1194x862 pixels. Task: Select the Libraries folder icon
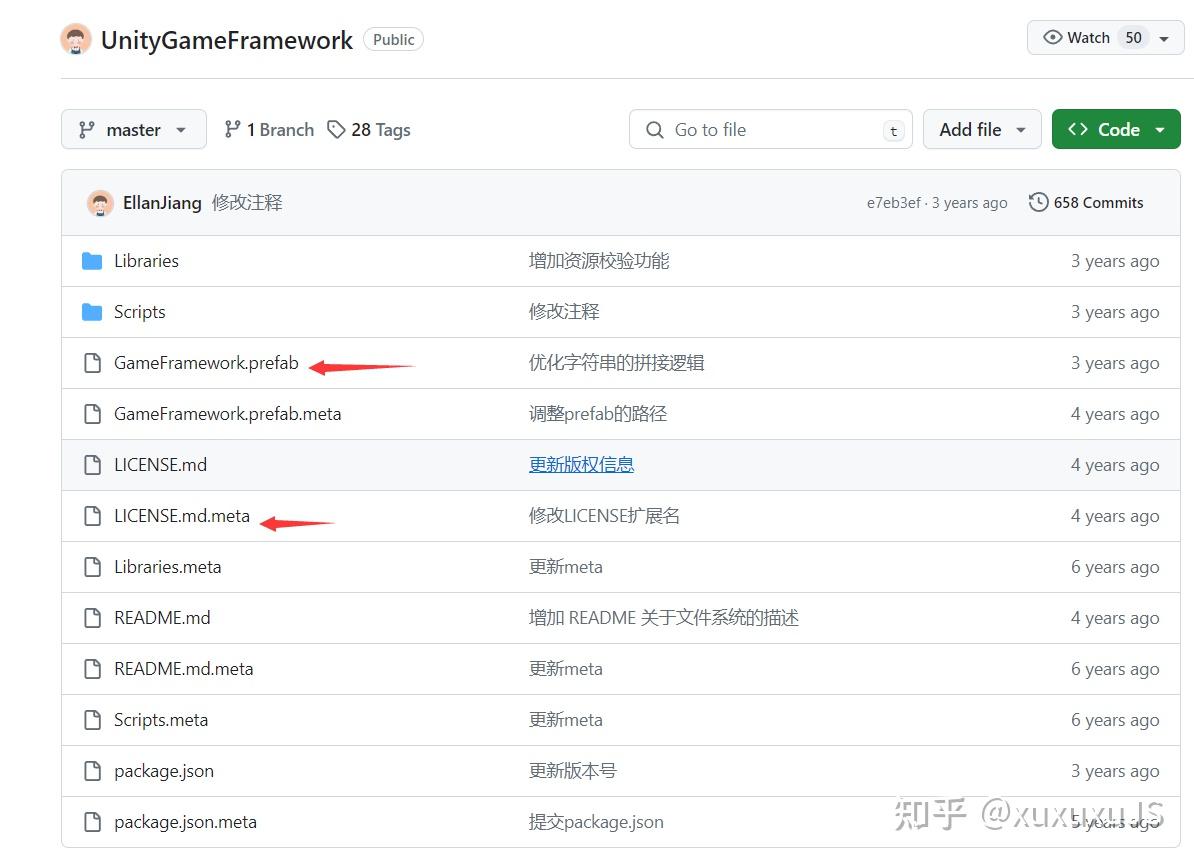click(x=90, y=261)
